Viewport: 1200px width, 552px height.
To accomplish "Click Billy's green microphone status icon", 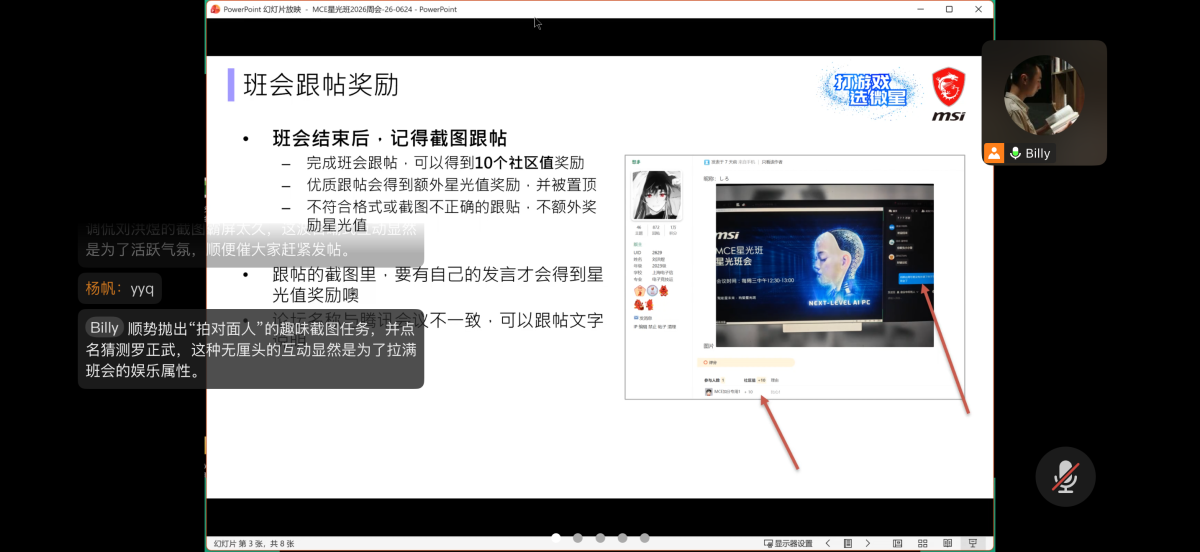I will coord(1015,154).
